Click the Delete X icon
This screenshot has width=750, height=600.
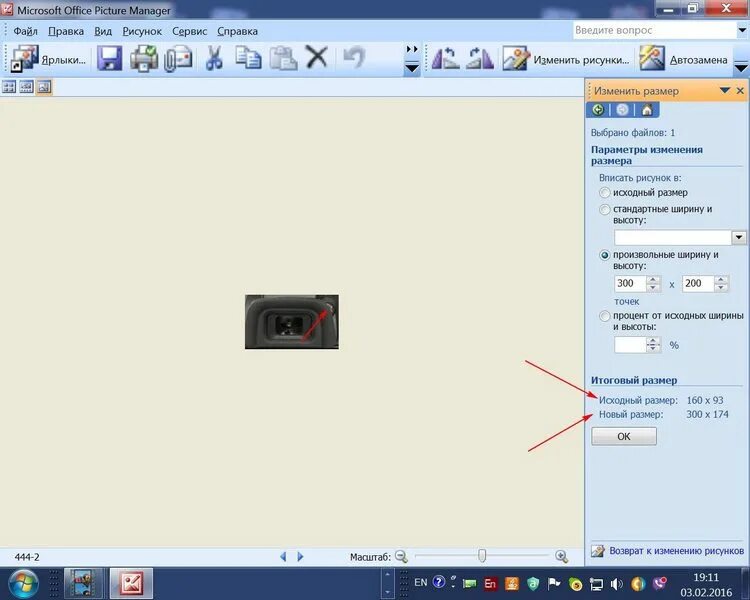317,58
